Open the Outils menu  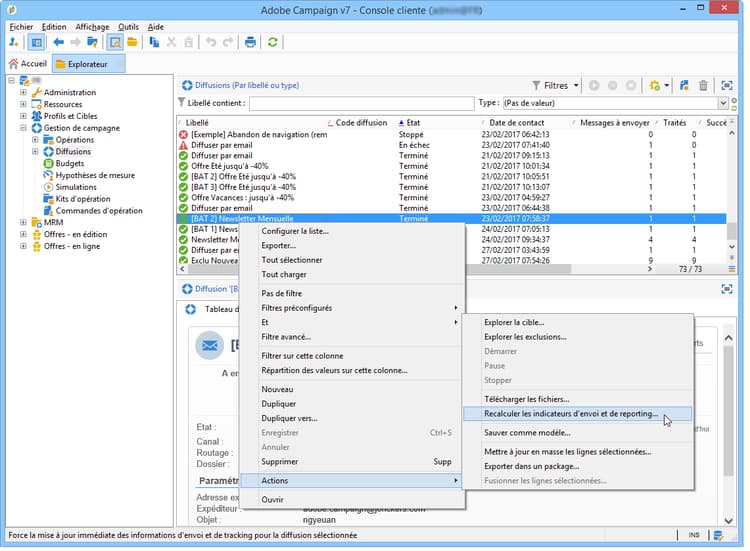click(128, 27)
